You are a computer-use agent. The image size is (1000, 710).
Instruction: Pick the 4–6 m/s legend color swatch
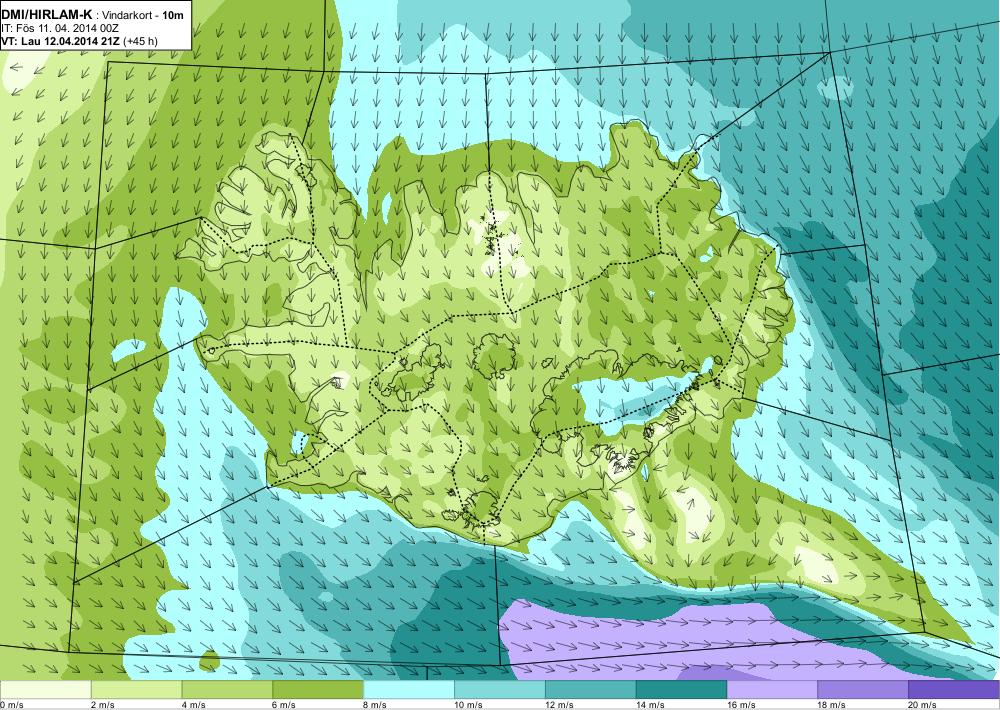pos(227,690)
